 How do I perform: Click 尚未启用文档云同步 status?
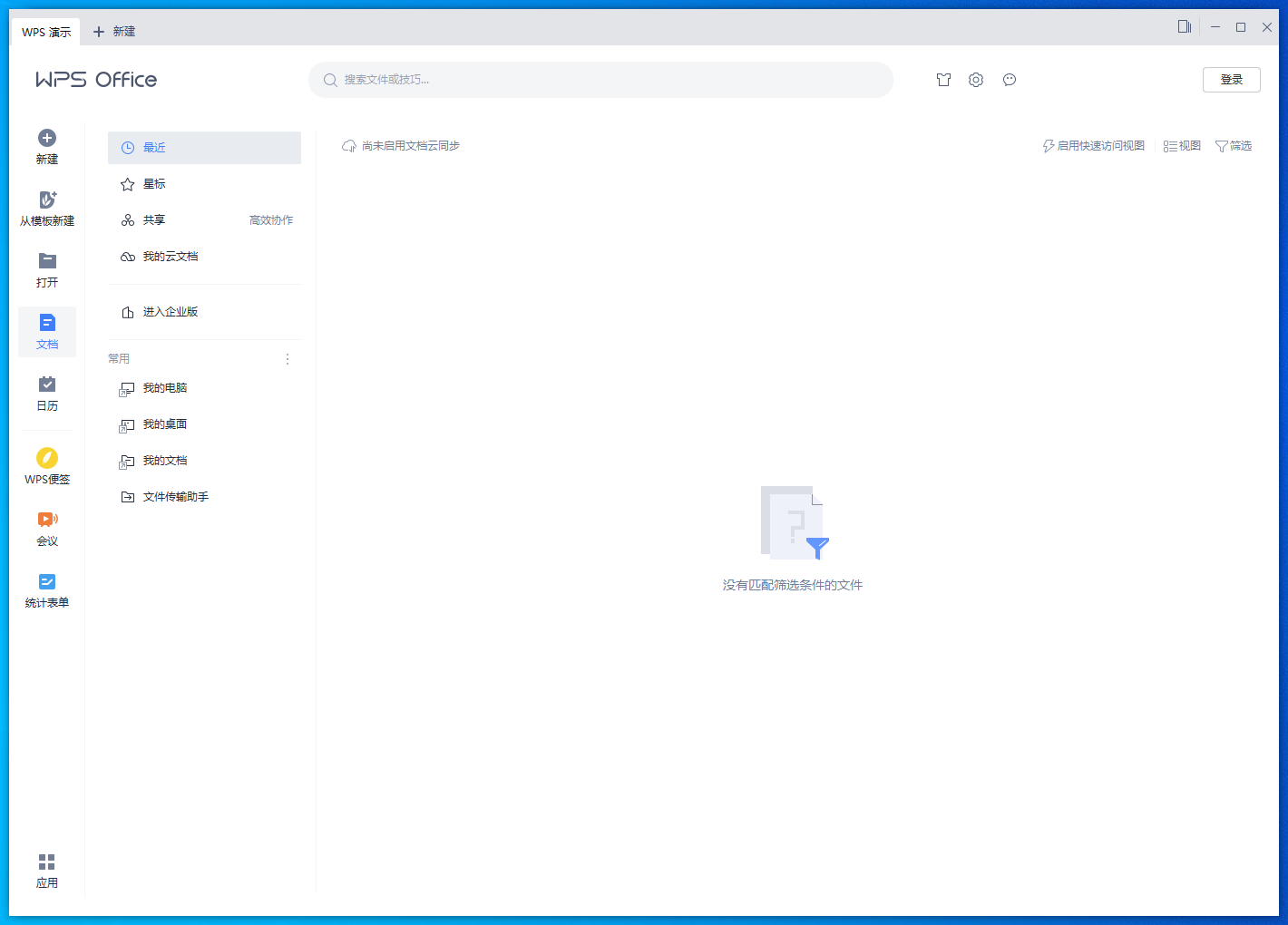401,146
